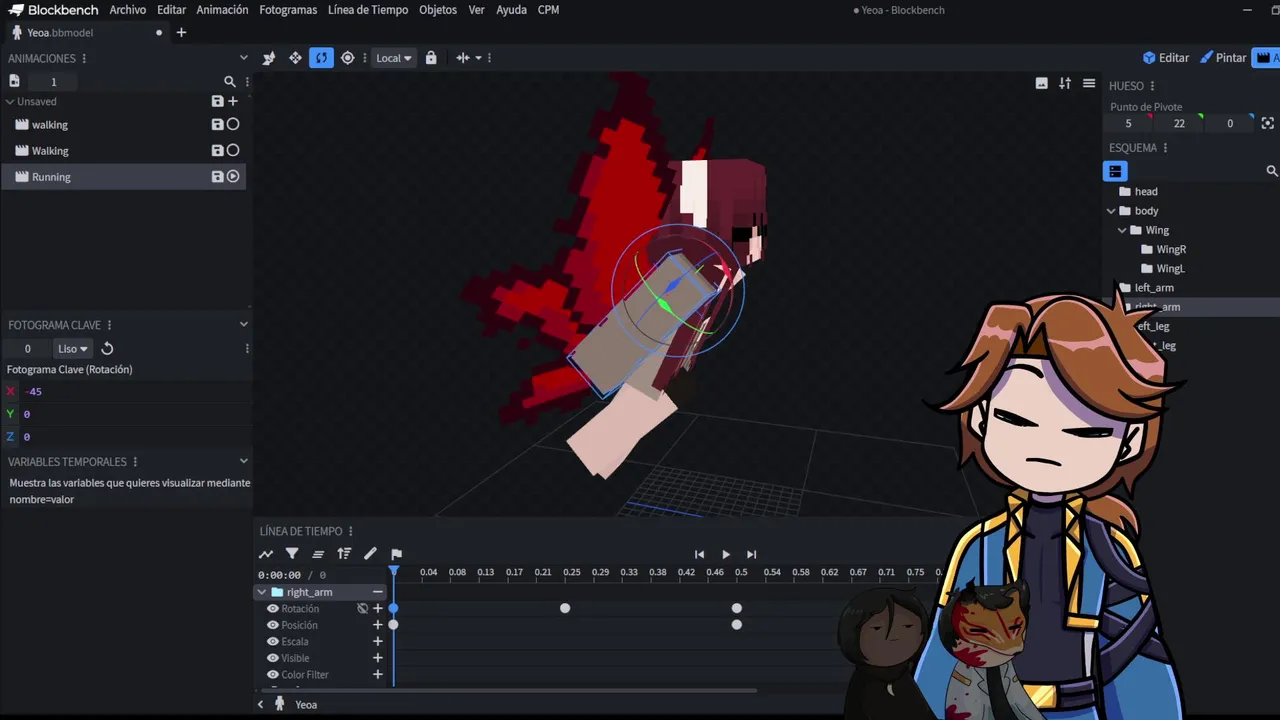Toggle visibility of Posición channel
The width and height of the screenshot is (1280, 720).
tap(272, 625)
